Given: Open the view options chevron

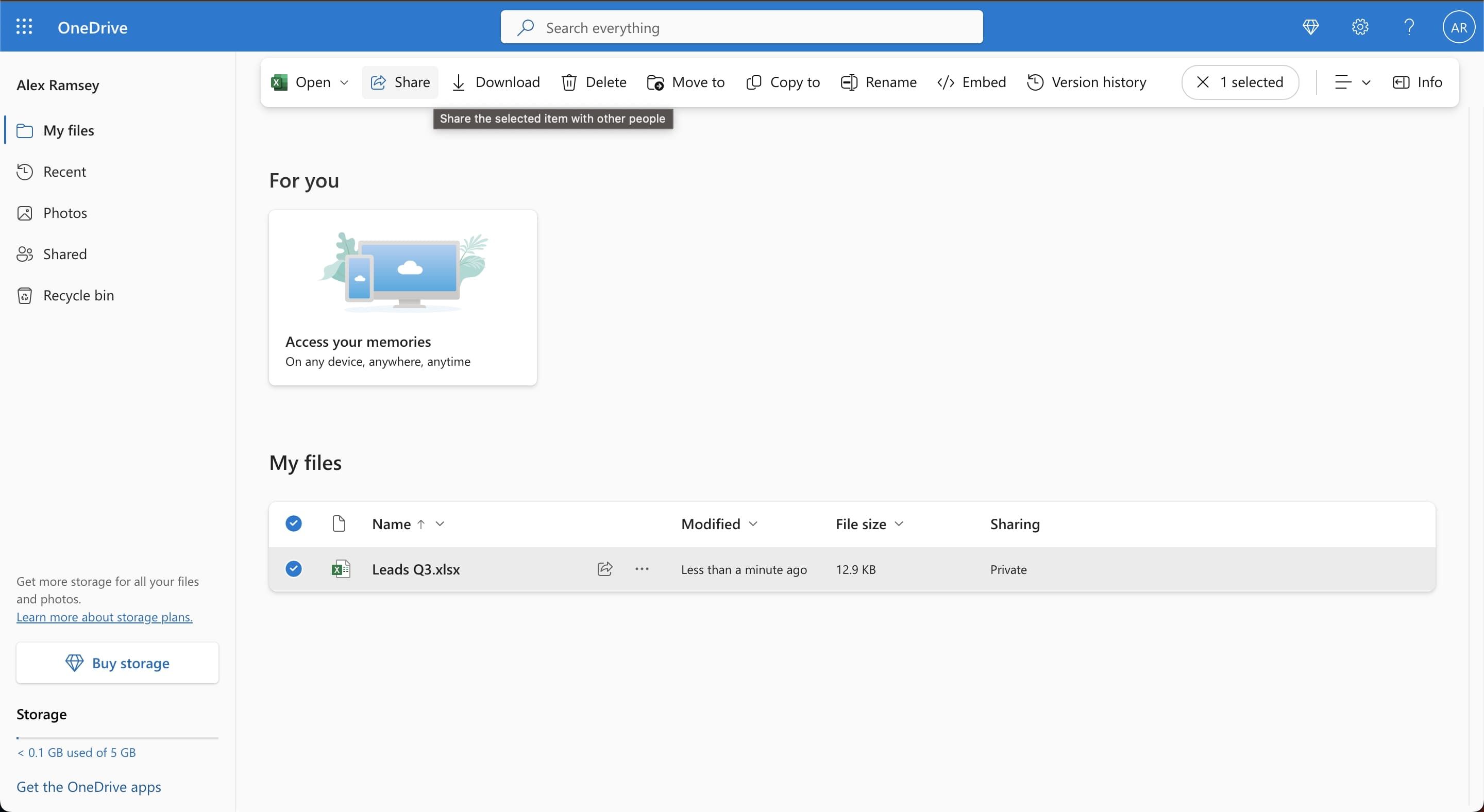Looking at the screenshot, I should pyautogui.click(x=1367, y=82).
